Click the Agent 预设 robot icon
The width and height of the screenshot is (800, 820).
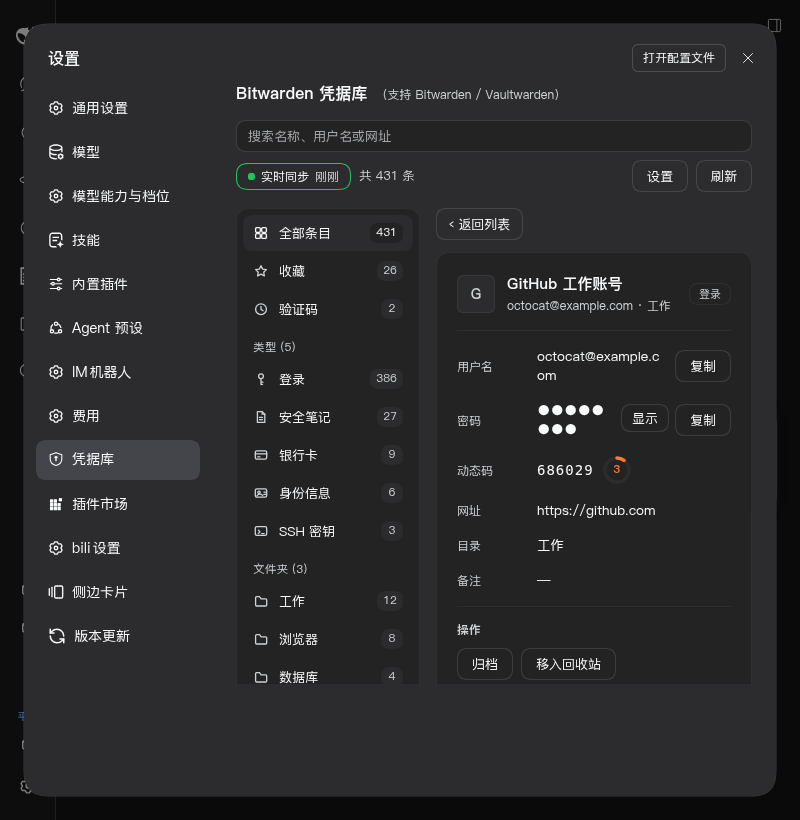pyautogui.click(x=56, y=328)
